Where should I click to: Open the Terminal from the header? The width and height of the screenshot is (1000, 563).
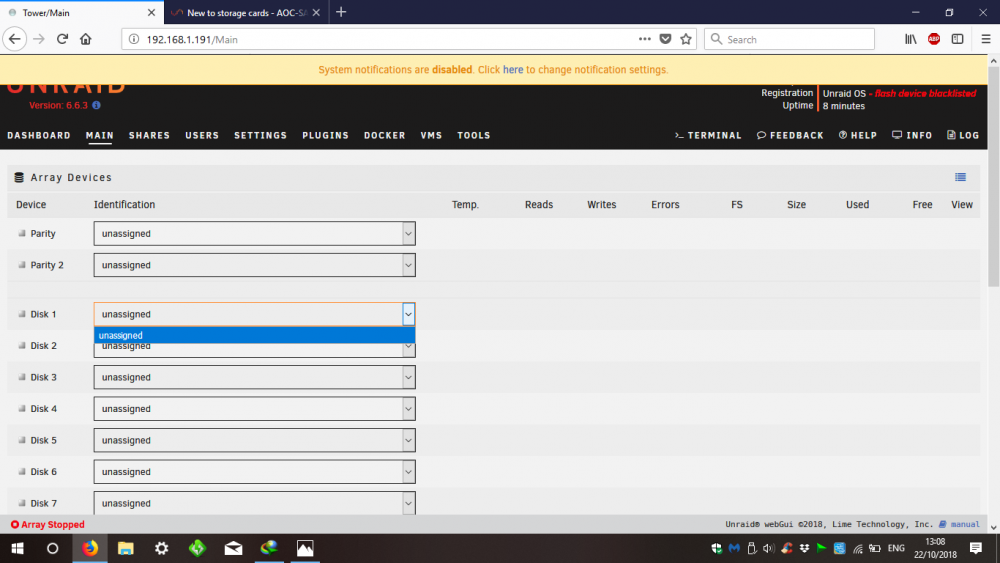709,135
